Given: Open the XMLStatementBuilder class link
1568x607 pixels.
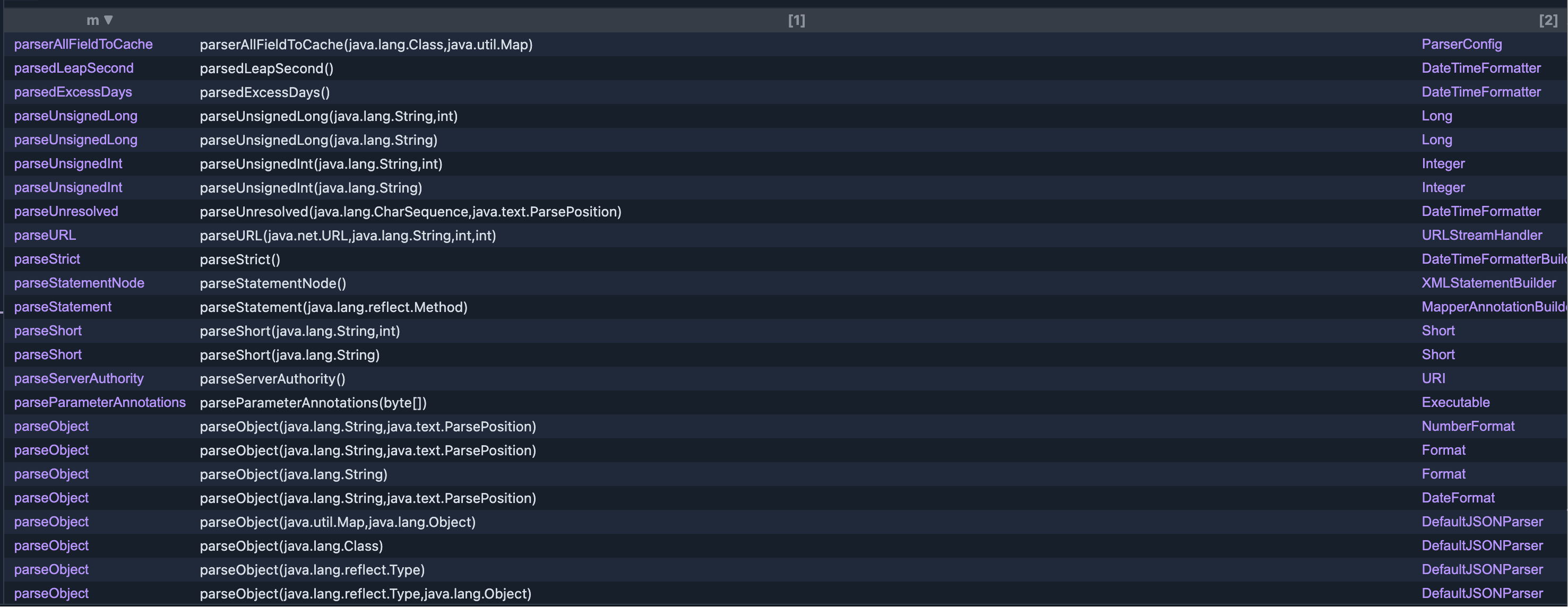Looking at the screenshot, I should point(1488,283).
